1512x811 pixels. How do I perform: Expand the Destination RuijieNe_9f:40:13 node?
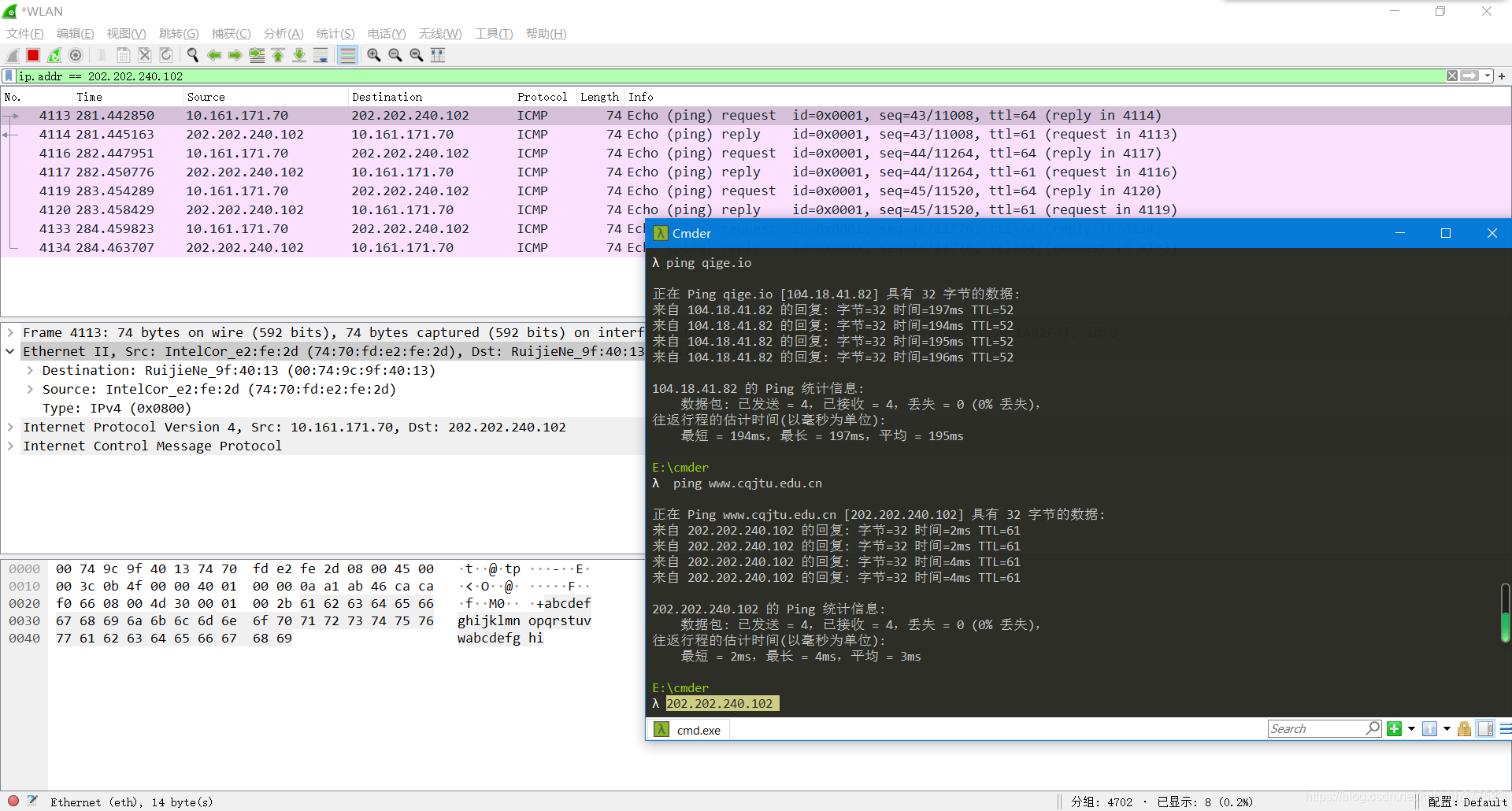(x=30, y=371)
